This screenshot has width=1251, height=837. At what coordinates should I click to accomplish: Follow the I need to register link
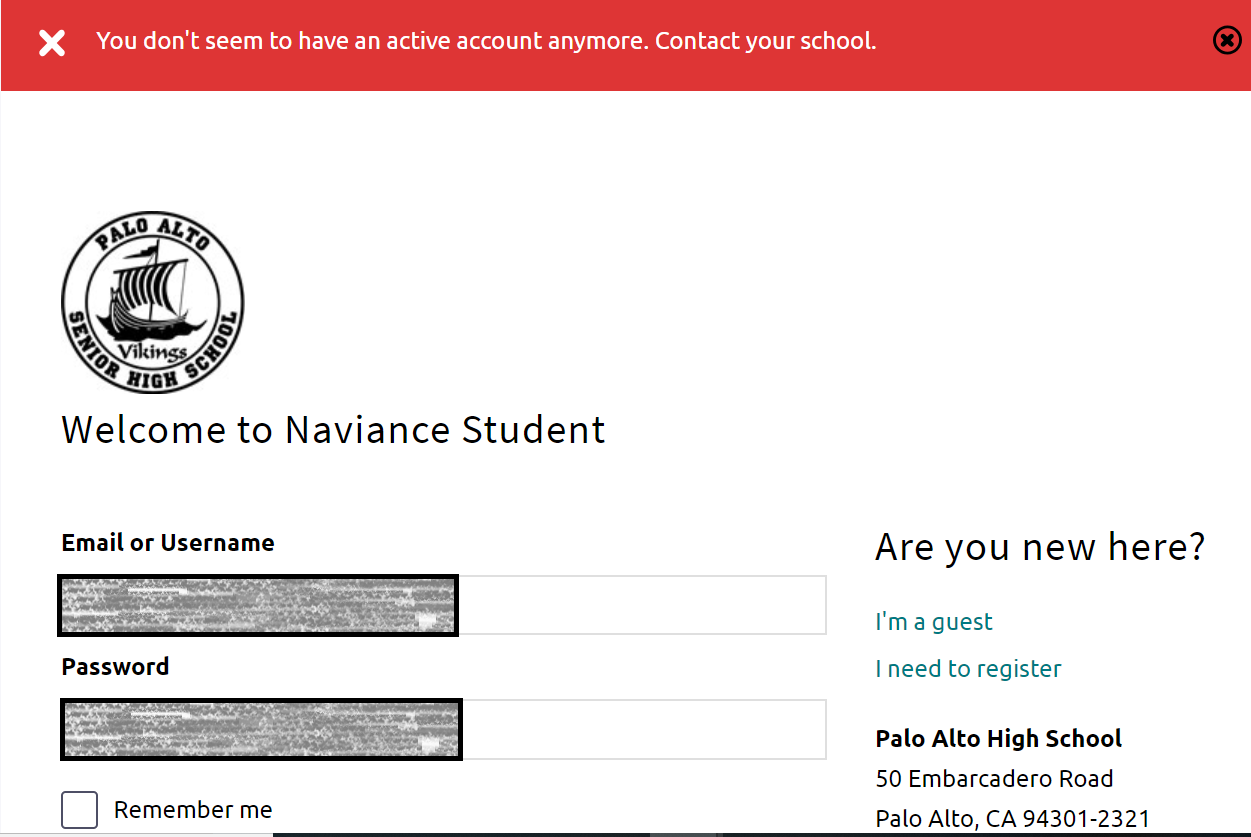[968, 669]
